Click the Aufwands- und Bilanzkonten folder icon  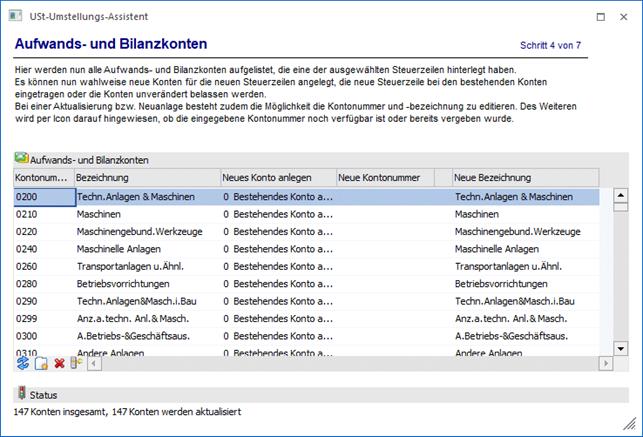(21, 159)
